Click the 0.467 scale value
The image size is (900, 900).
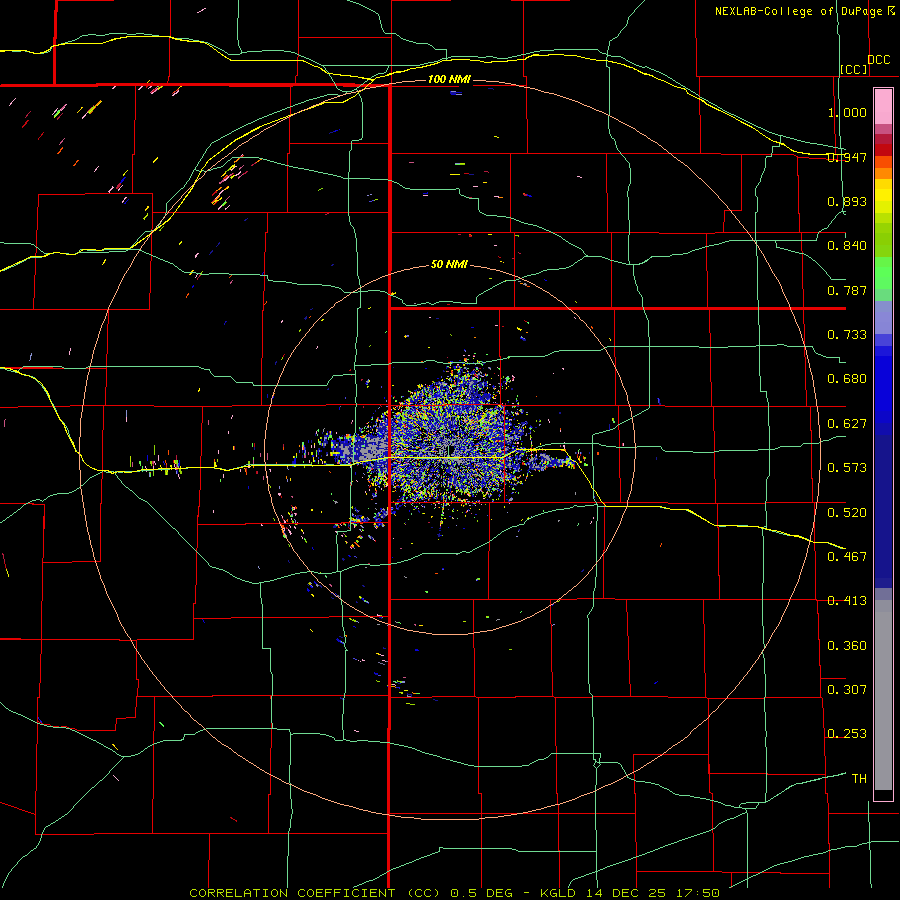pos(847,557)
